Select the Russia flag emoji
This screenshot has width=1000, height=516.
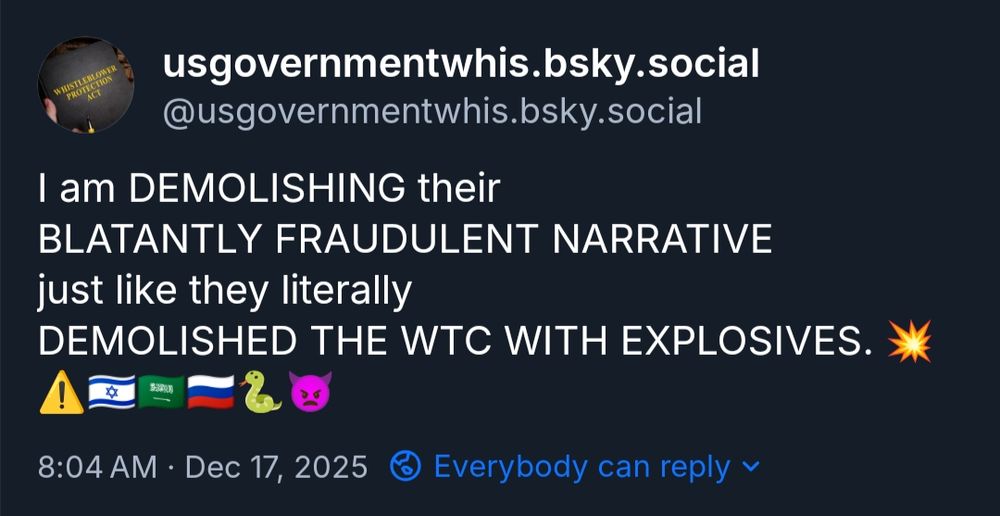click(x=211, y=392)
